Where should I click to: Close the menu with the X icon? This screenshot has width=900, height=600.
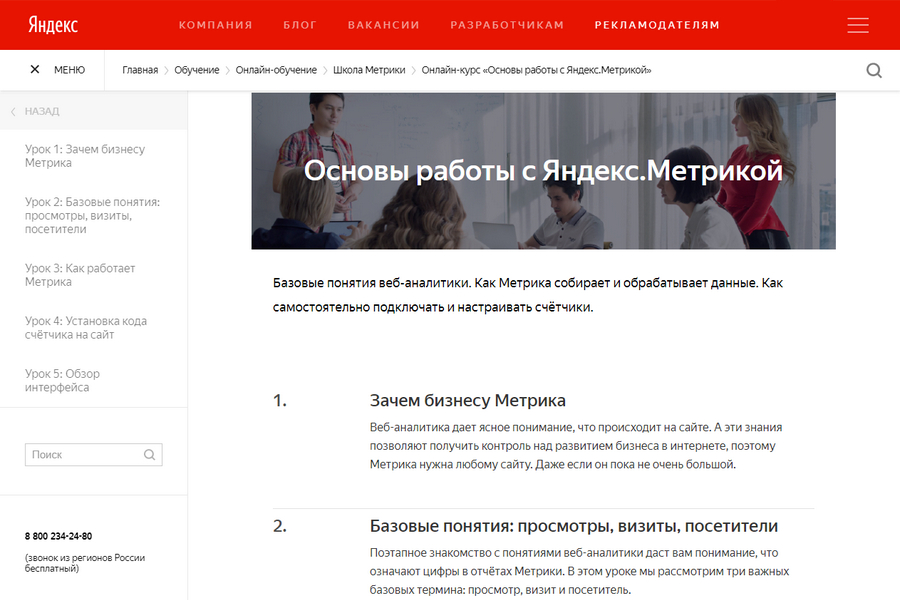click(x=35, y=70)
